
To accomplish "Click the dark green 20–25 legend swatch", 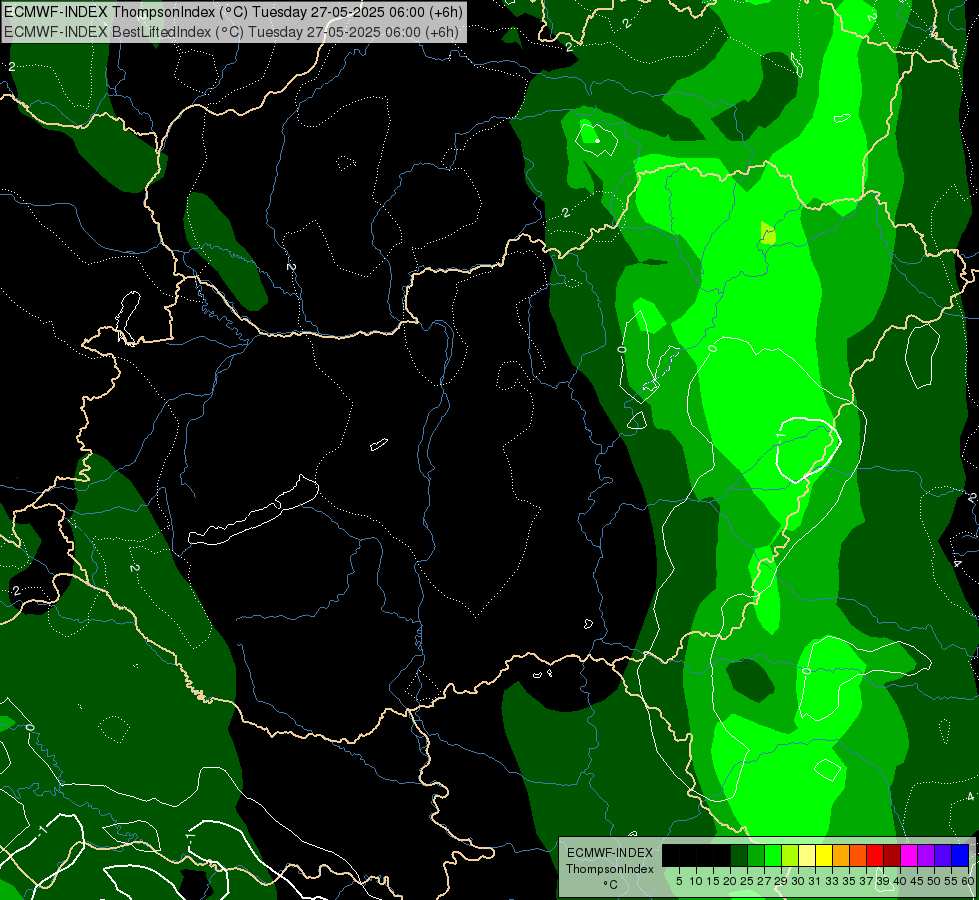I will pos(739,855).
